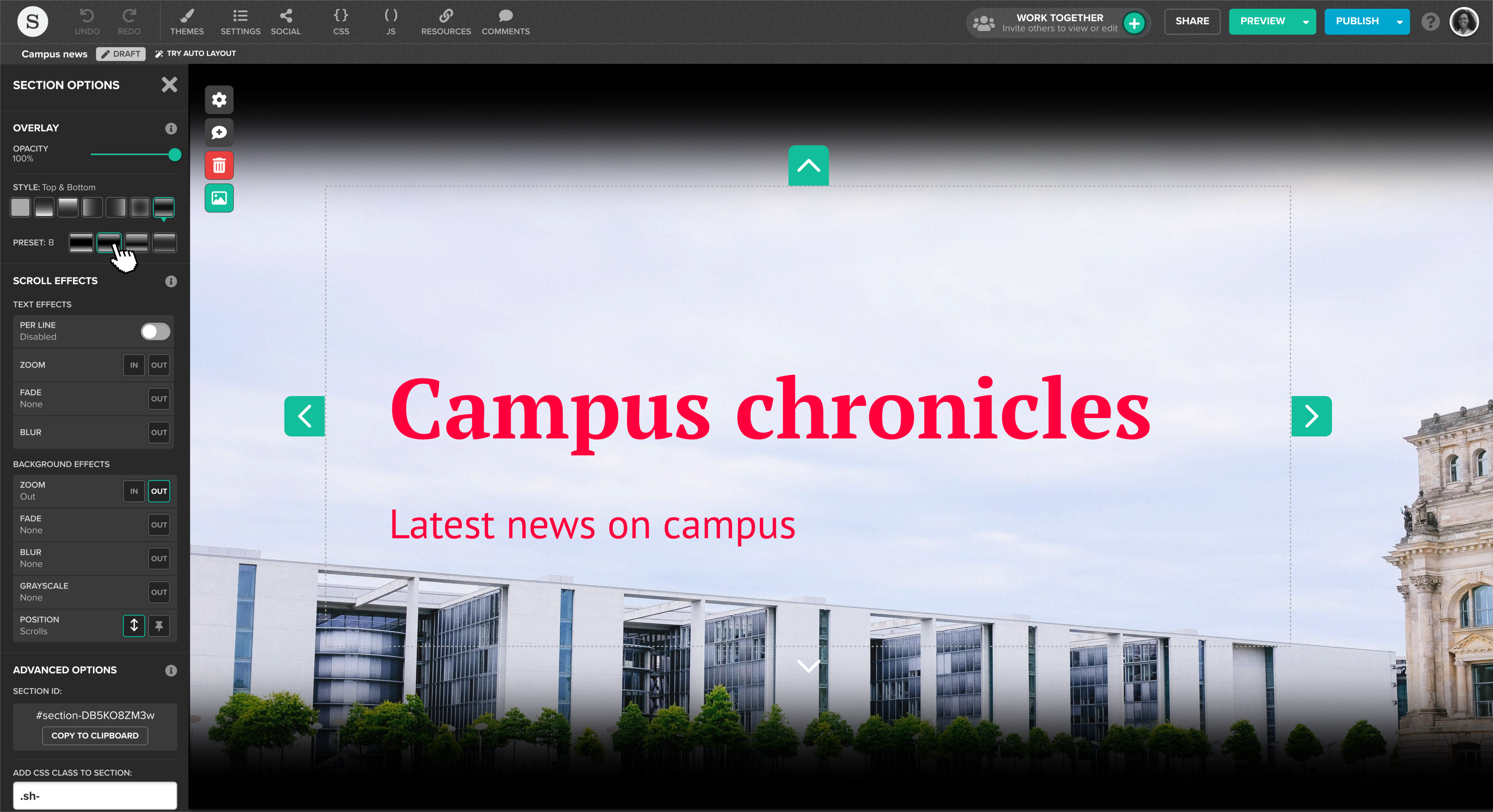Click the green up chevron above section
The width and height of the screenshot is (1493, 812).
808,166
